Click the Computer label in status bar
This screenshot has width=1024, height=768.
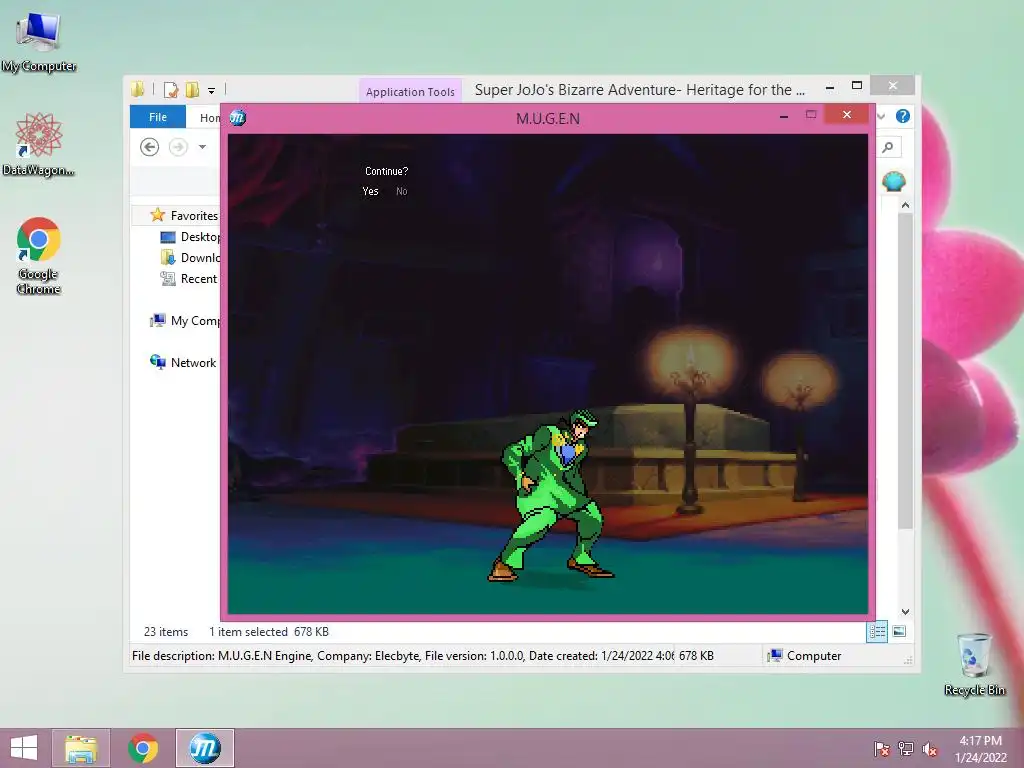point(814,656)
